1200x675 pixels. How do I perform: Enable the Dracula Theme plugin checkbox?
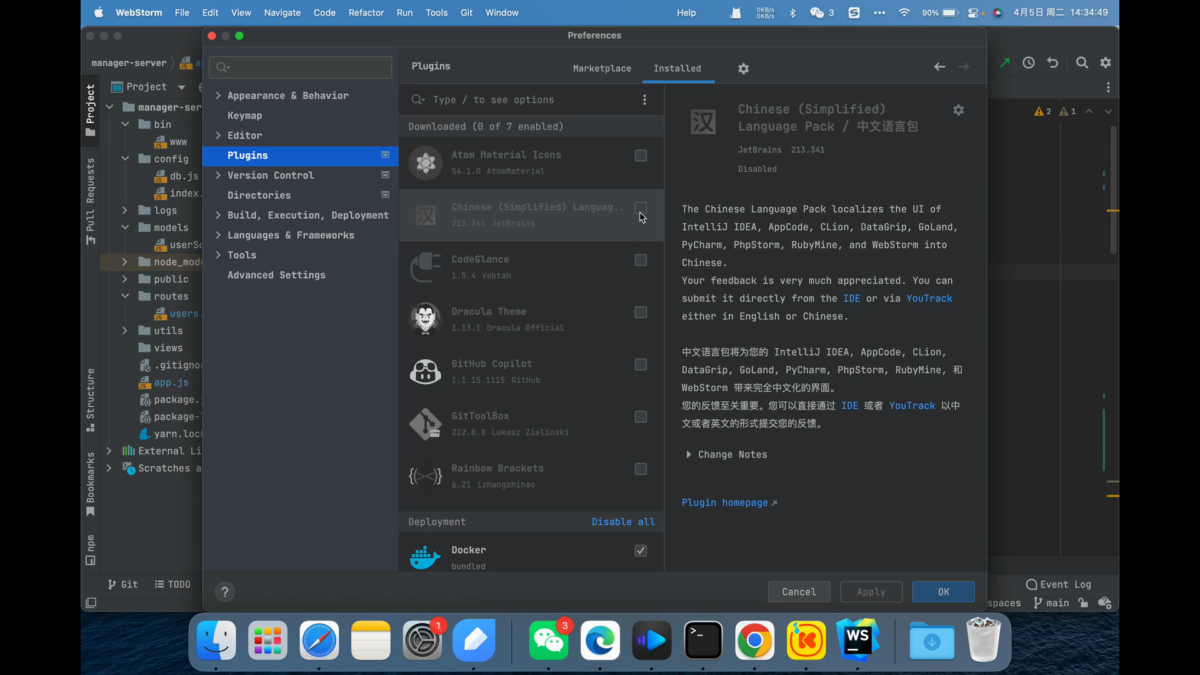pyautogui.click(x=641, y=312)
